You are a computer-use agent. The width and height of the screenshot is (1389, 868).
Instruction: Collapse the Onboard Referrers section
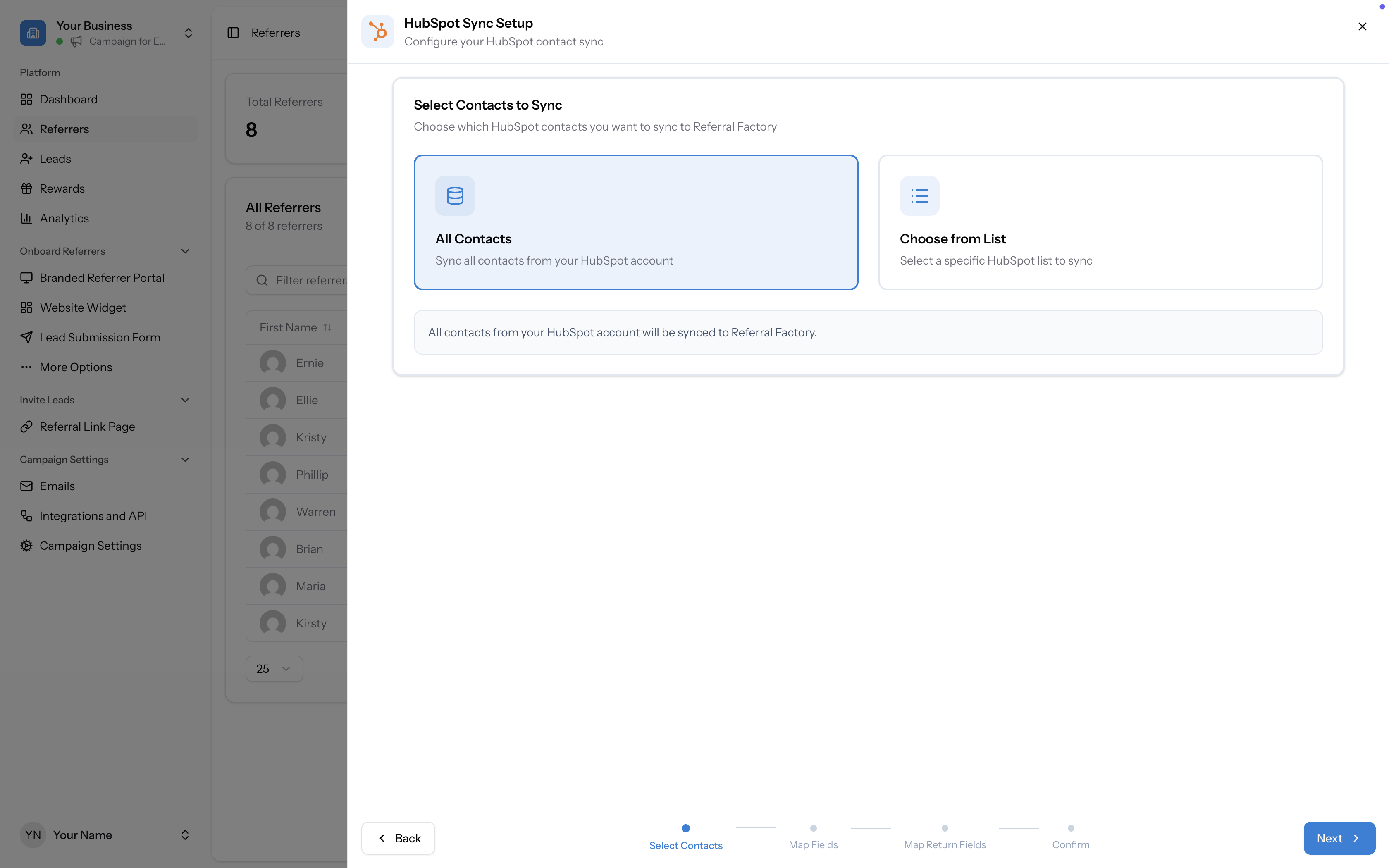pyautogui.click(x=185, y=251)
